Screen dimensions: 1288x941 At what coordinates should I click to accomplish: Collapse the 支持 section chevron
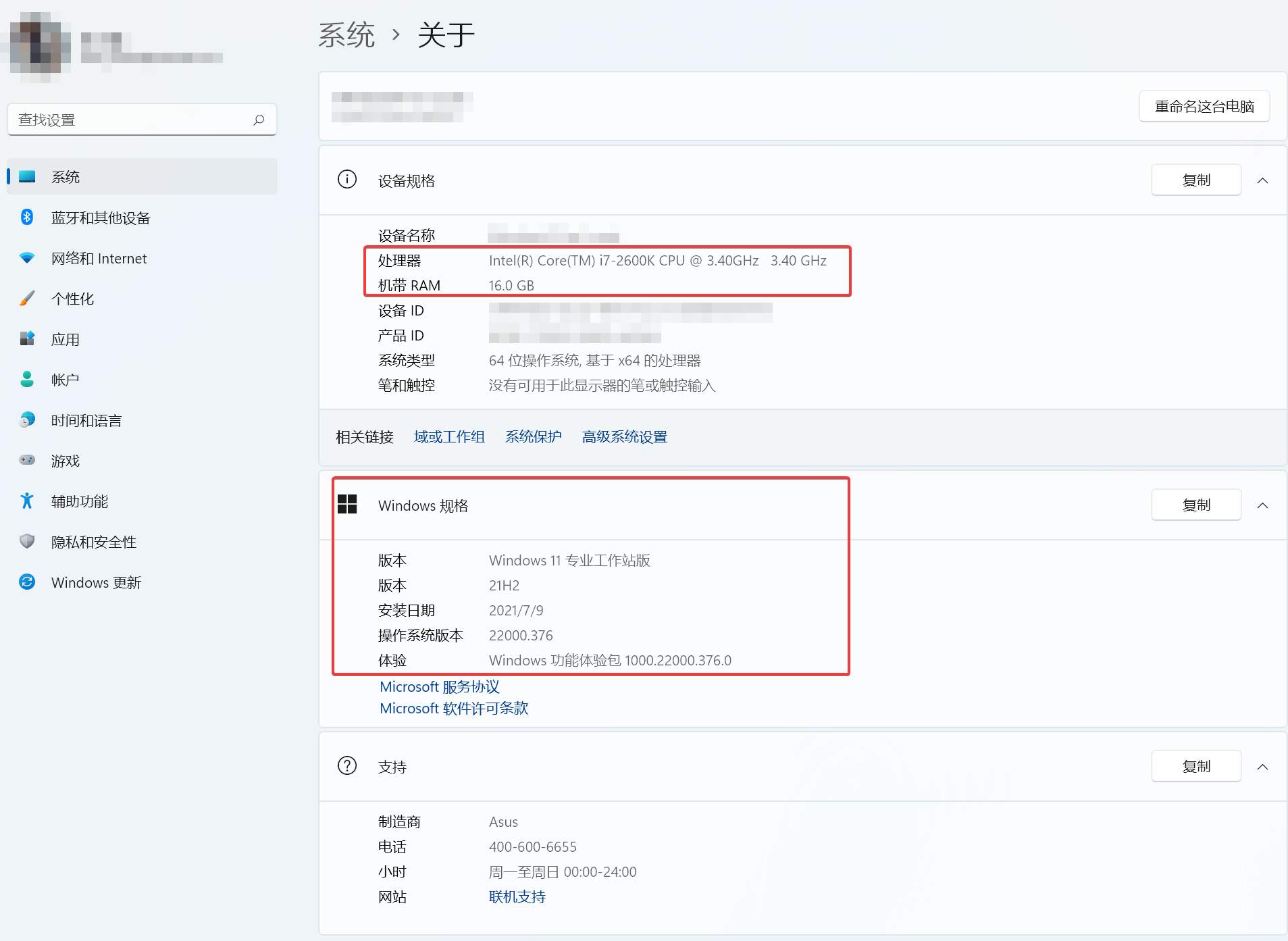[1262, 767]
